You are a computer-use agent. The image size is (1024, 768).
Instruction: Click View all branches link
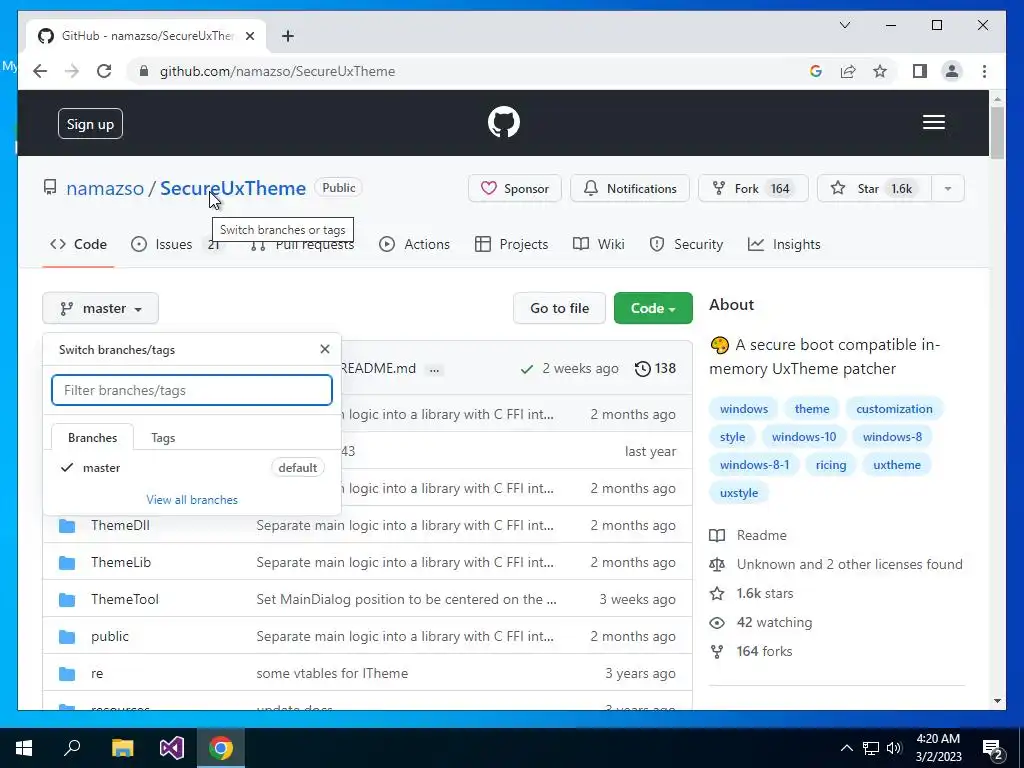pyautogui.click(x=192, y=500)
